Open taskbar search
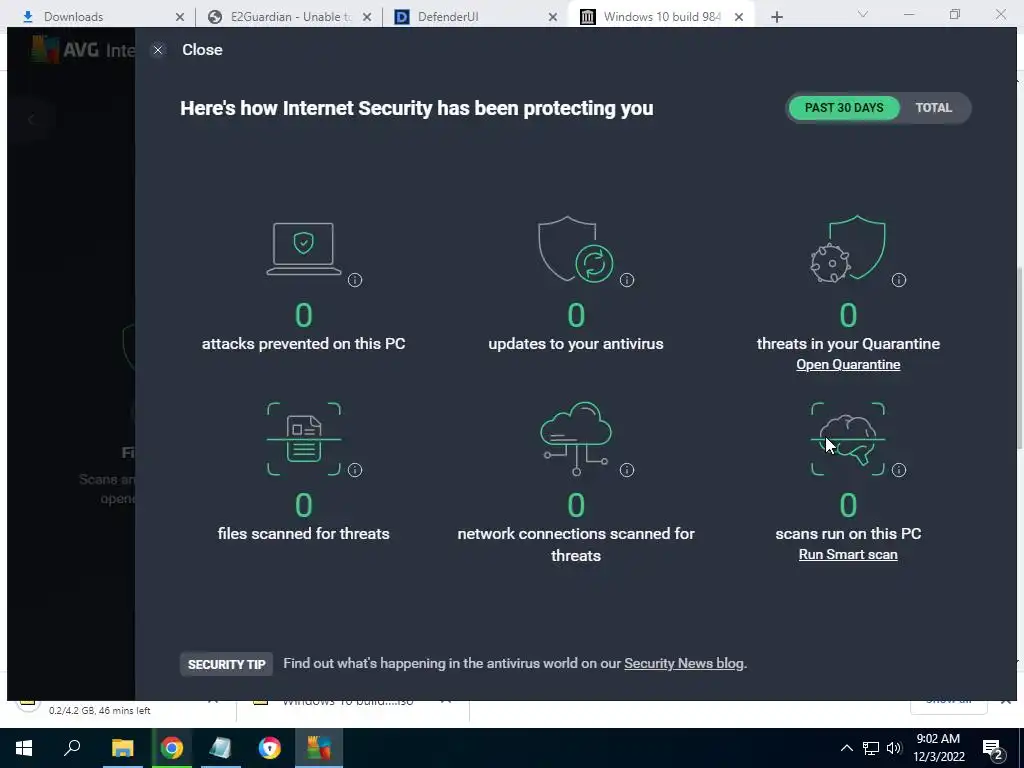1024x768 pixels. [72, 748]
